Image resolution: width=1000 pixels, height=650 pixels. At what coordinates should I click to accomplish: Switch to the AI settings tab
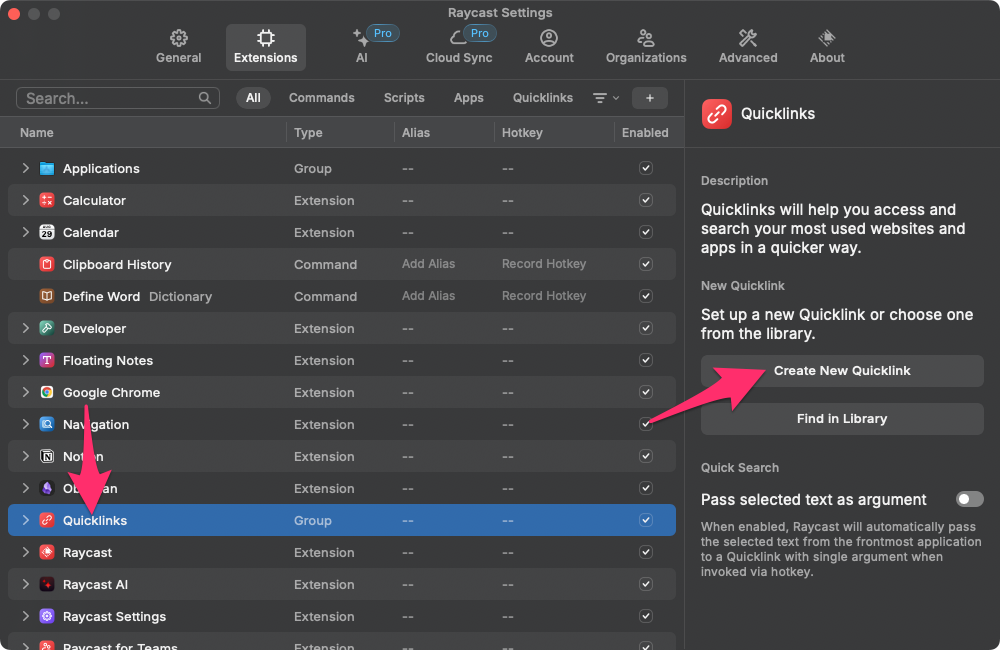click(x=362, y=47)
